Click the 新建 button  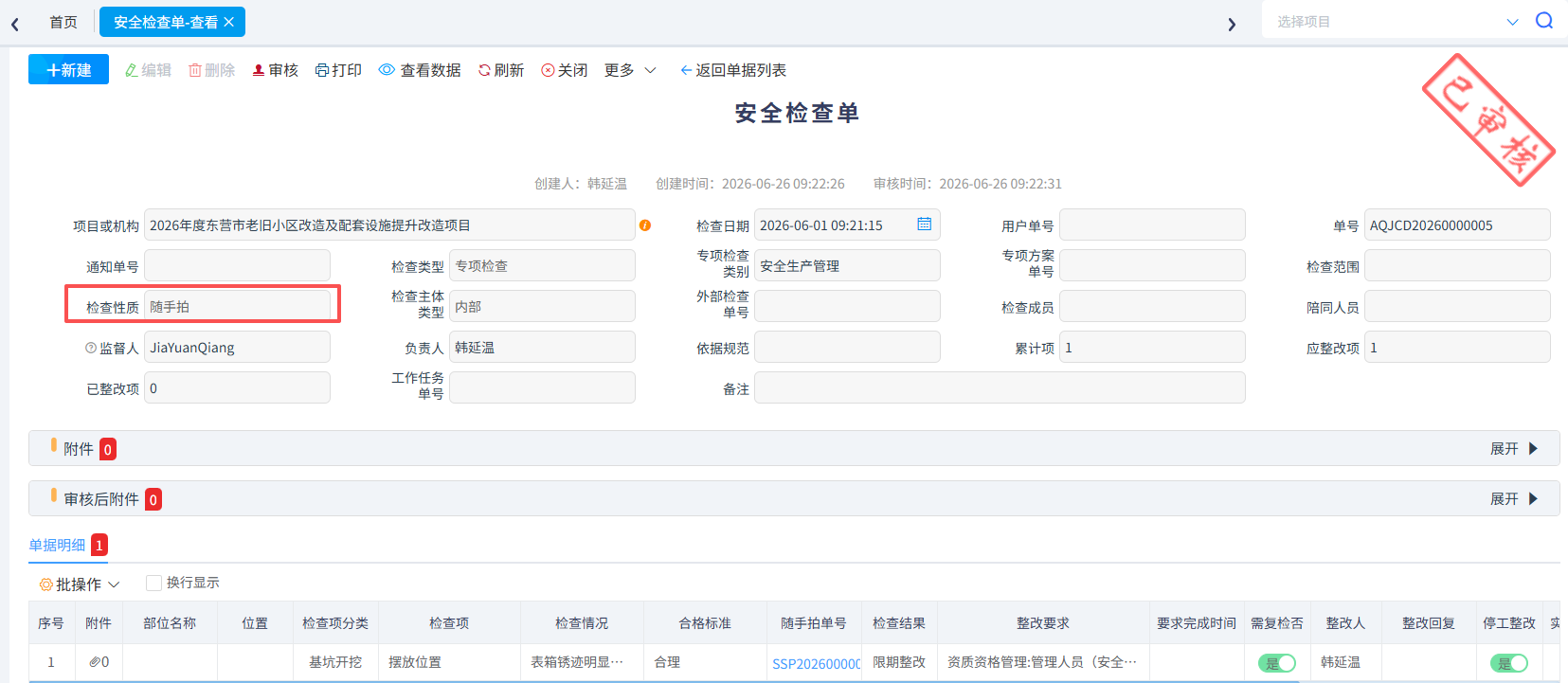(68, 70)
